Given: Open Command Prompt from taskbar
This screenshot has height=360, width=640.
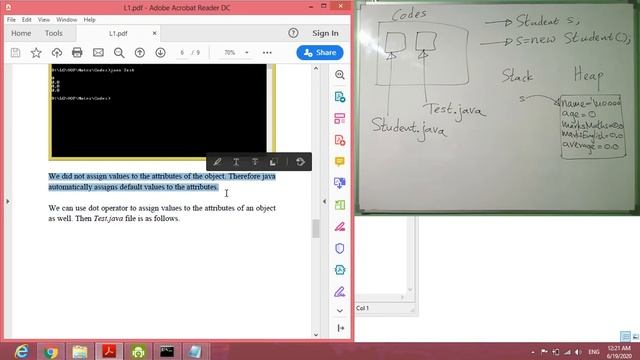Looking at the screenshot, I should (167, 351).
